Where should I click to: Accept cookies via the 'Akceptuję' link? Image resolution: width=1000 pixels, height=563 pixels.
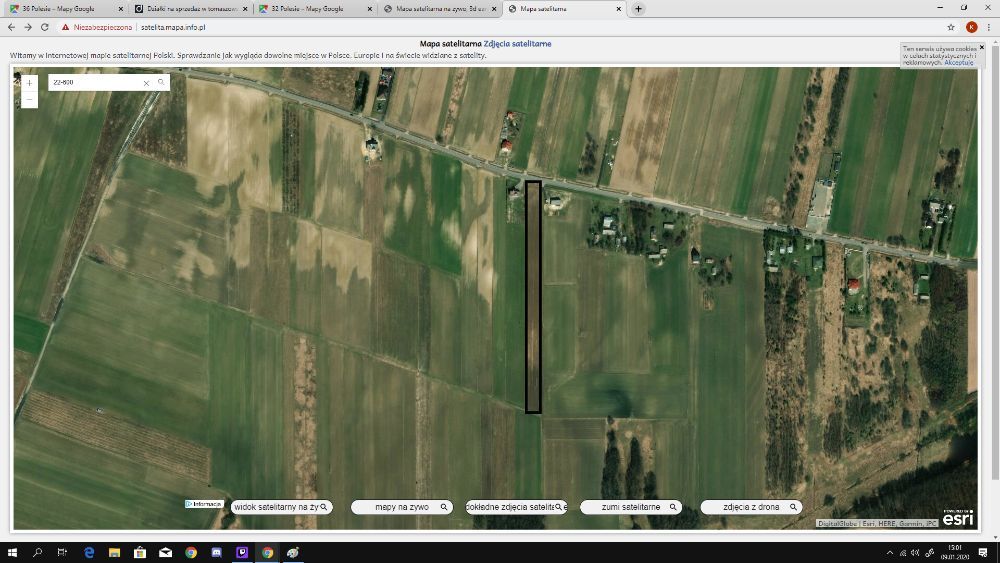(x=959, y=62)
